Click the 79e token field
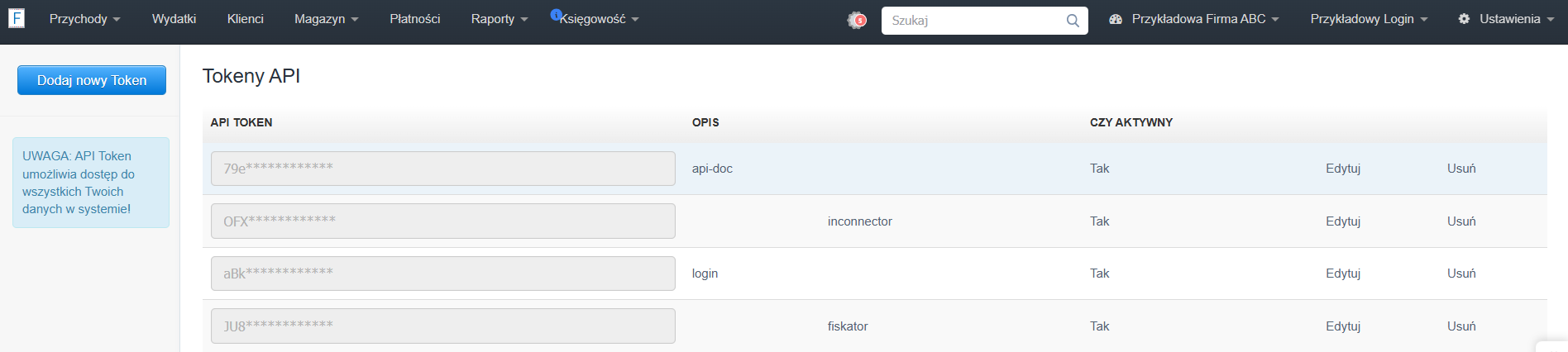Screen dimensions: 1568x352 tap(443, 169)
